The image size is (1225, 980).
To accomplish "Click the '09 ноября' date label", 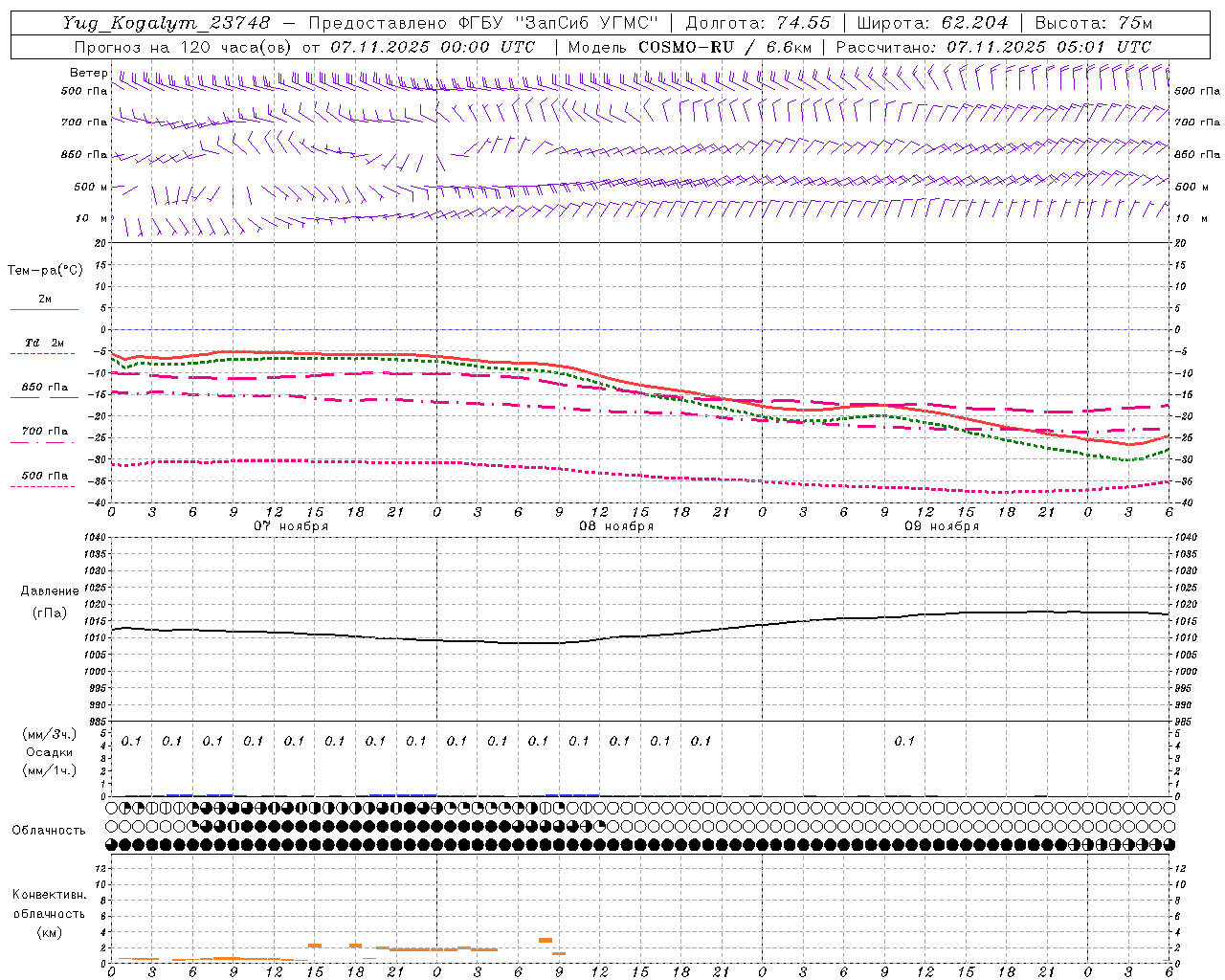I will [942, 526].
